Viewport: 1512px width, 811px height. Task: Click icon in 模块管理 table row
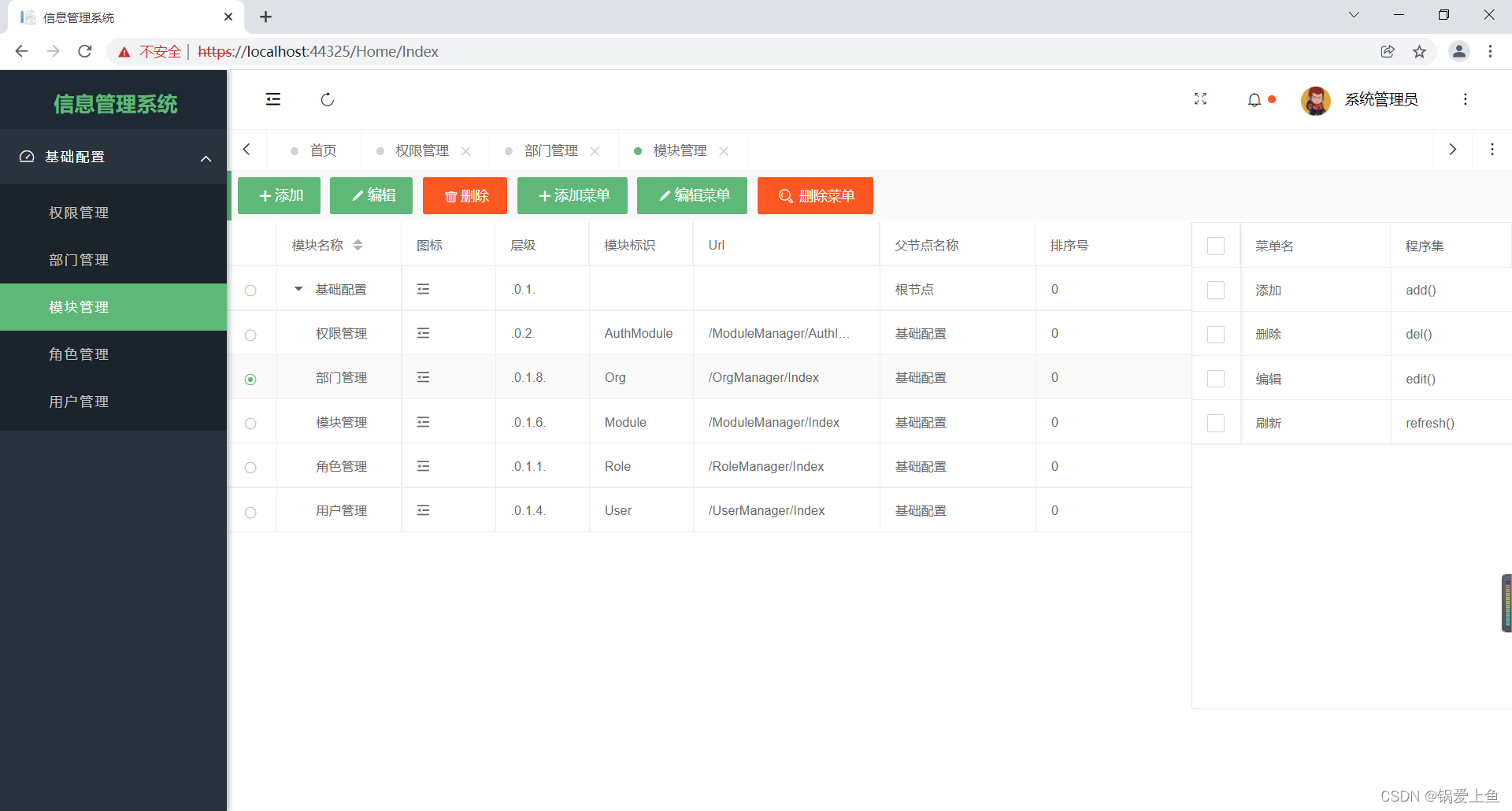point(423,422)
